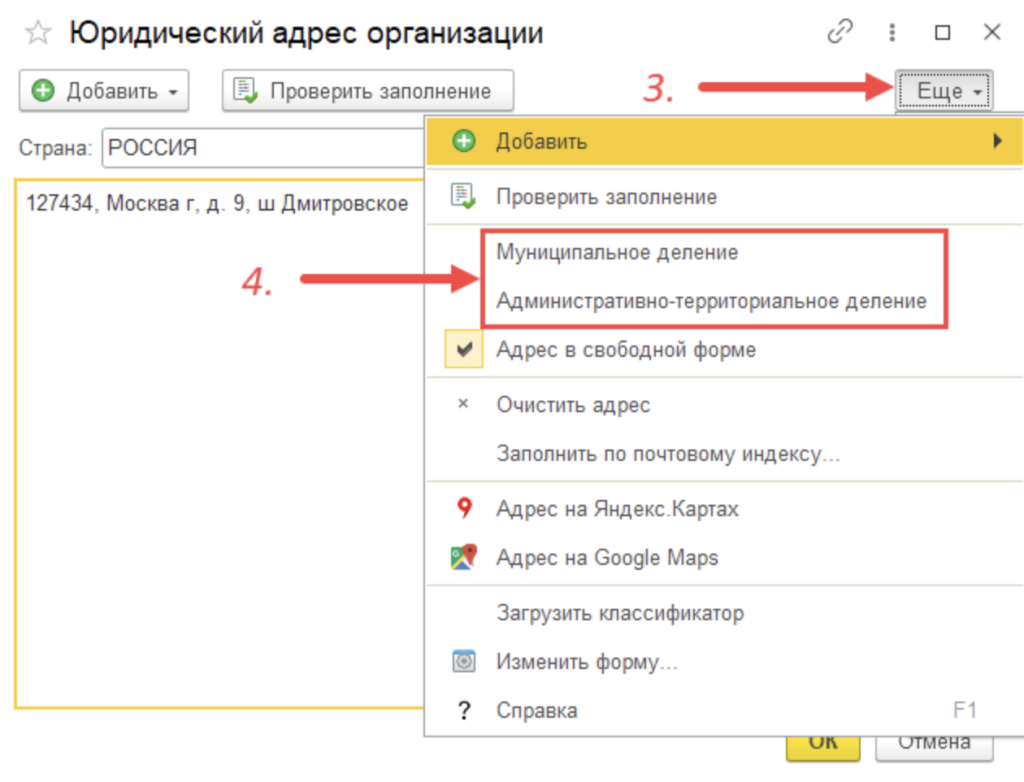Click the green plus icon in menu

click(463, 142)
